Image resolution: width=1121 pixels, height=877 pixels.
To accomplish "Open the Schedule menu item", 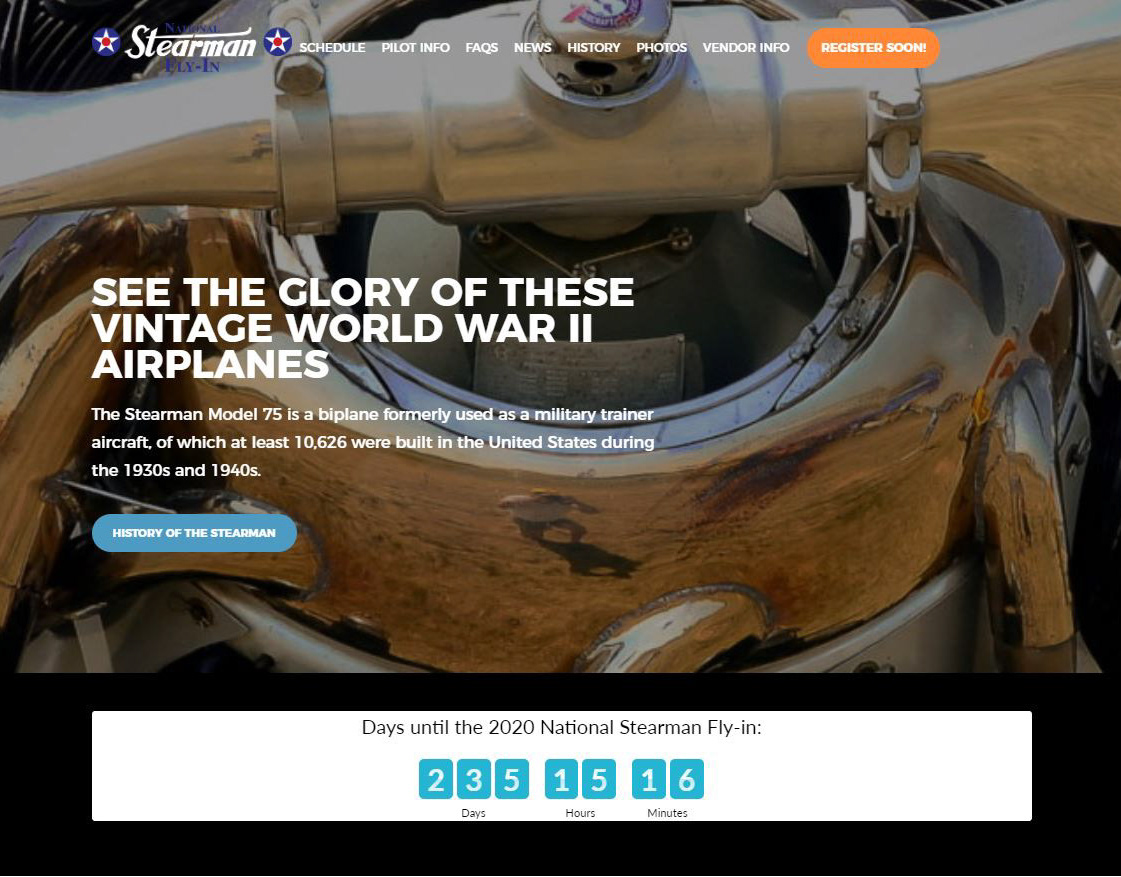I will tap(332, 48).
